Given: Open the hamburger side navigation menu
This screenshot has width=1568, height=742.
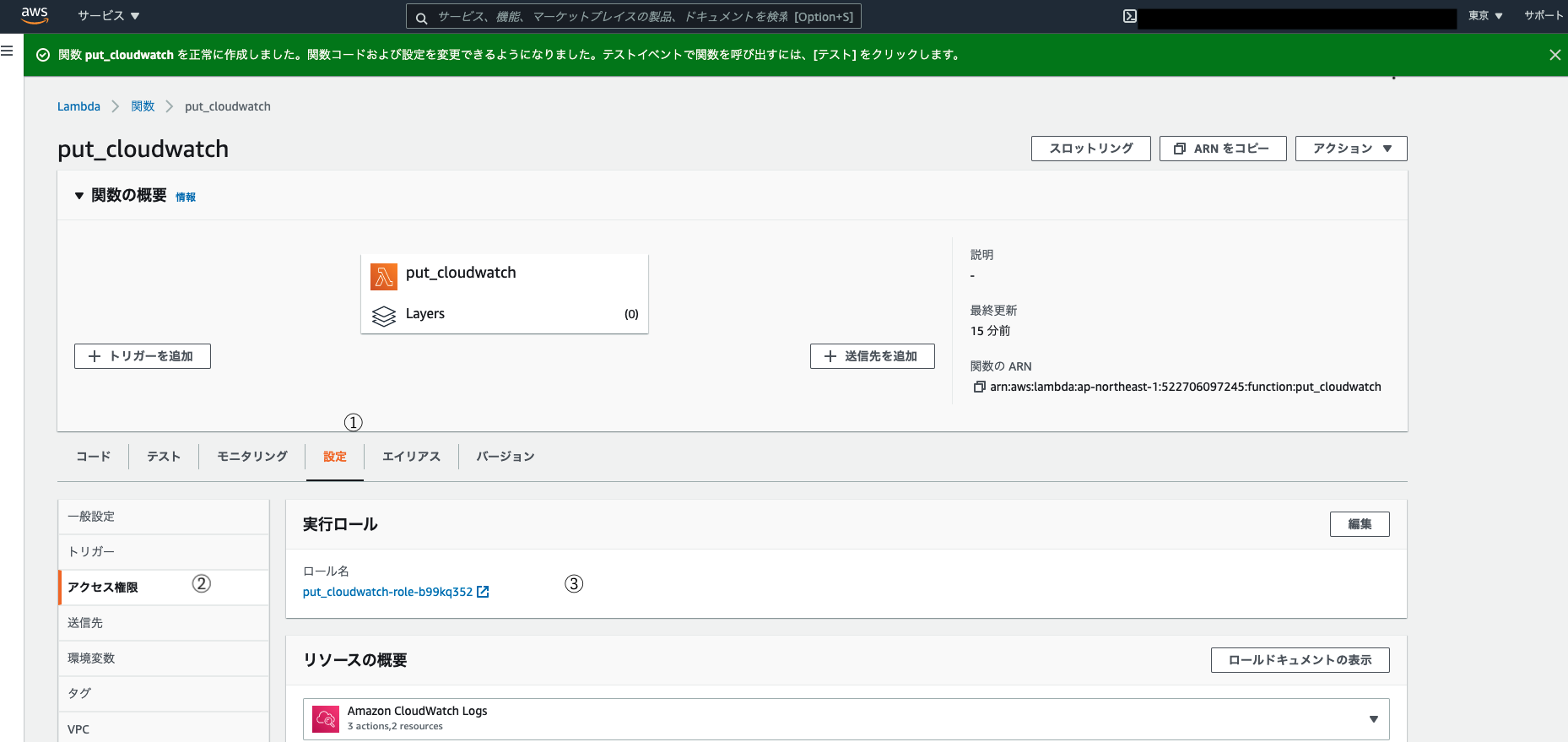Looking at the screenshot, I should [8, 51].
